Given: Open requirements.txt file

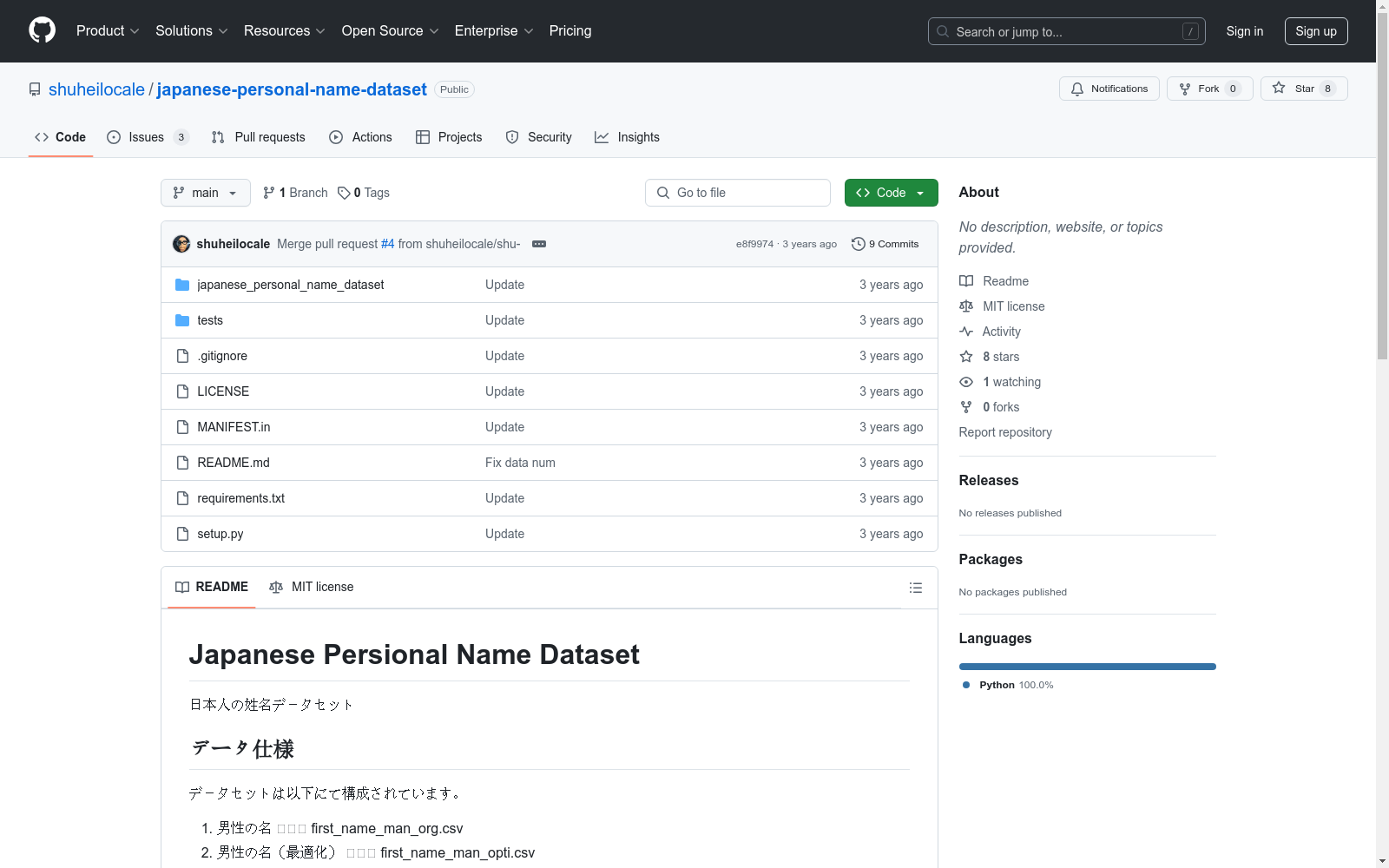Looking at the screenshot, I should pyautogui.click(x=241, y=498).
